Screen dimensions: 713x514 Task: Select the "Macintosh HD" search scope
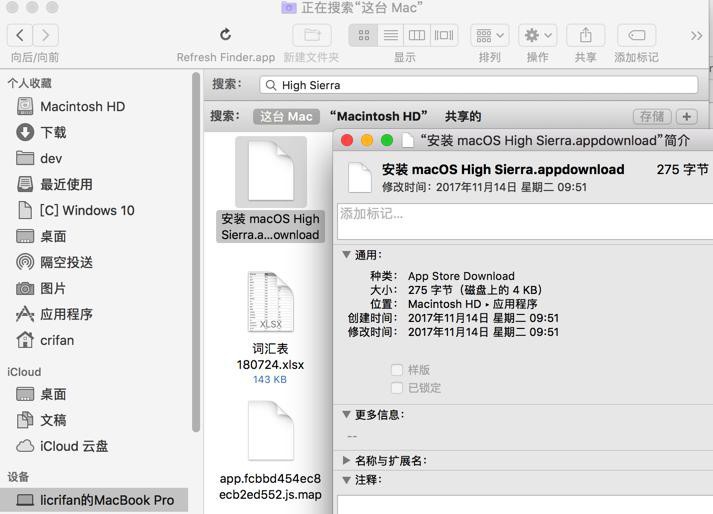(x=378, y=116)
